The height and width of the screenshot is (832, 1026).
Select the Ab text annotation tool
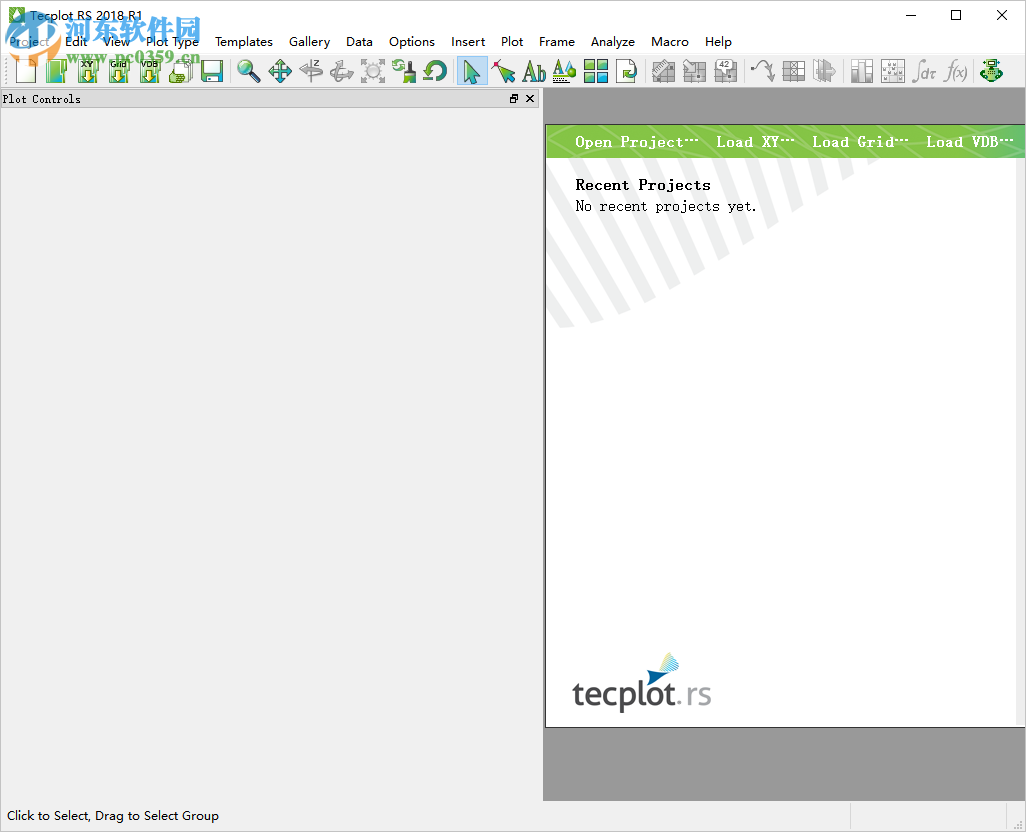point(533,71)
